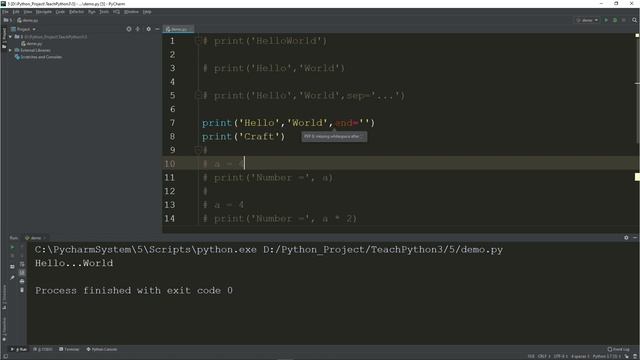Open the Code menu
This screenshot has height=360, width=640.
tap(60, 12)
